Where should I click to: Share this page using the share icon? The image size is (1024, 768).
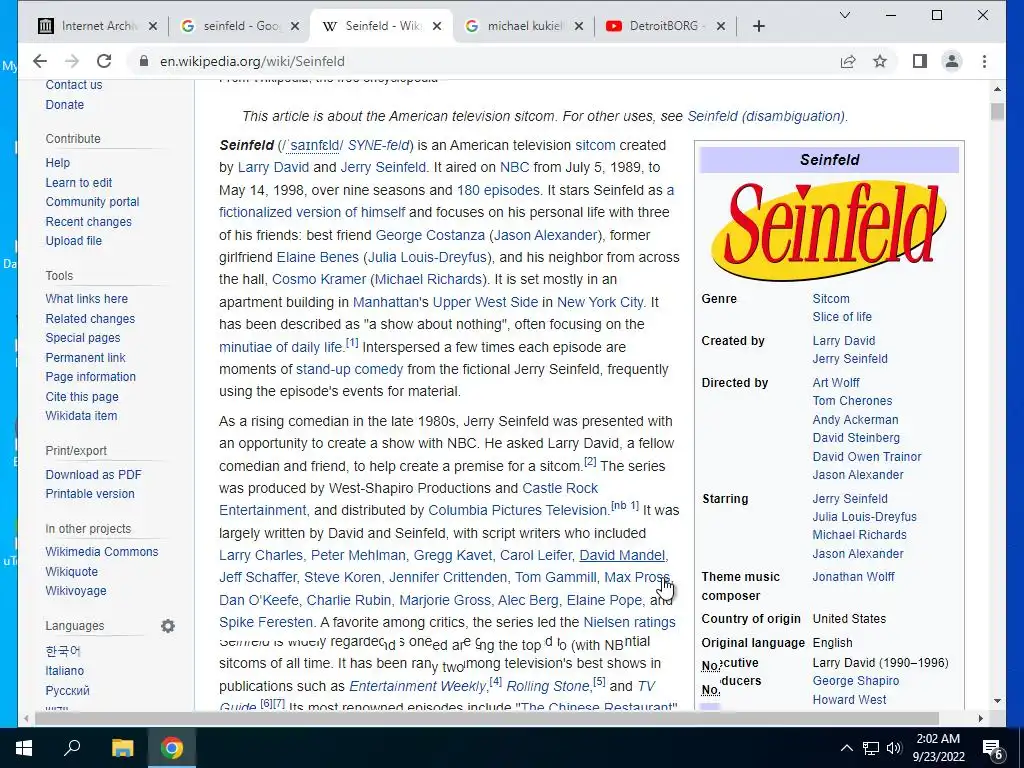click(x=848, y=61)
